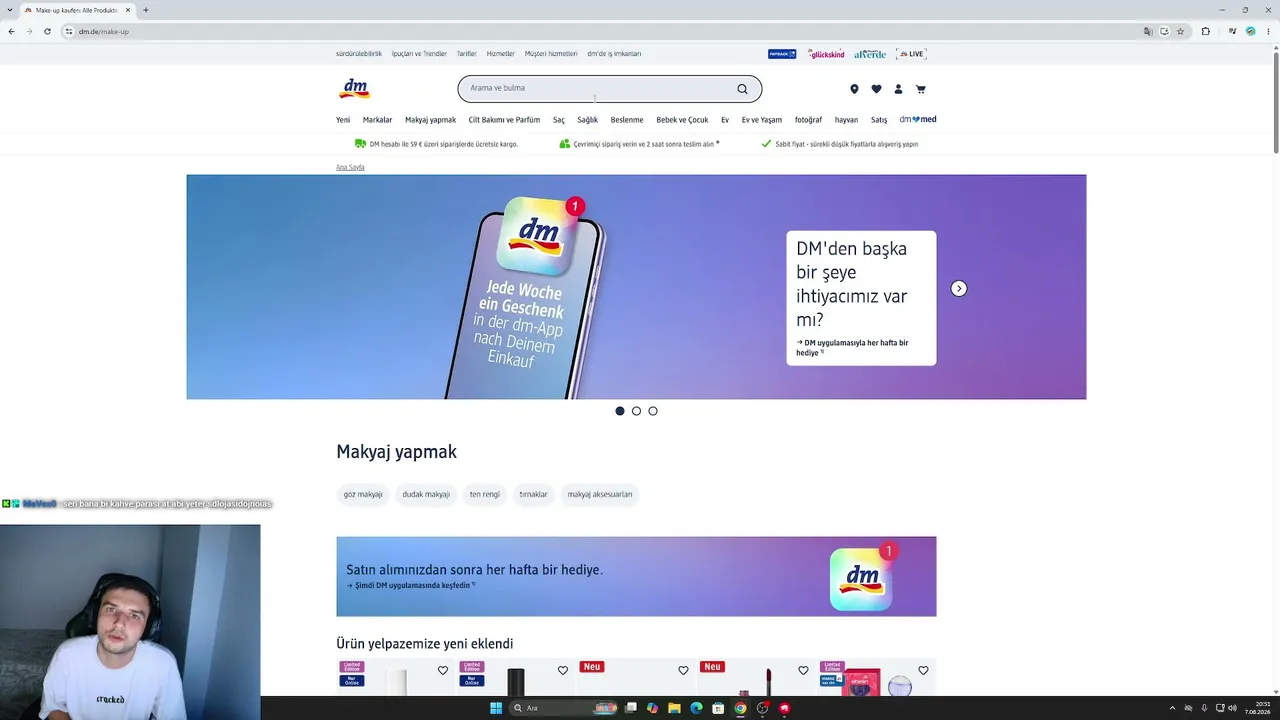Launch Microsoft Edge from the taskbar

coord(697,708)
